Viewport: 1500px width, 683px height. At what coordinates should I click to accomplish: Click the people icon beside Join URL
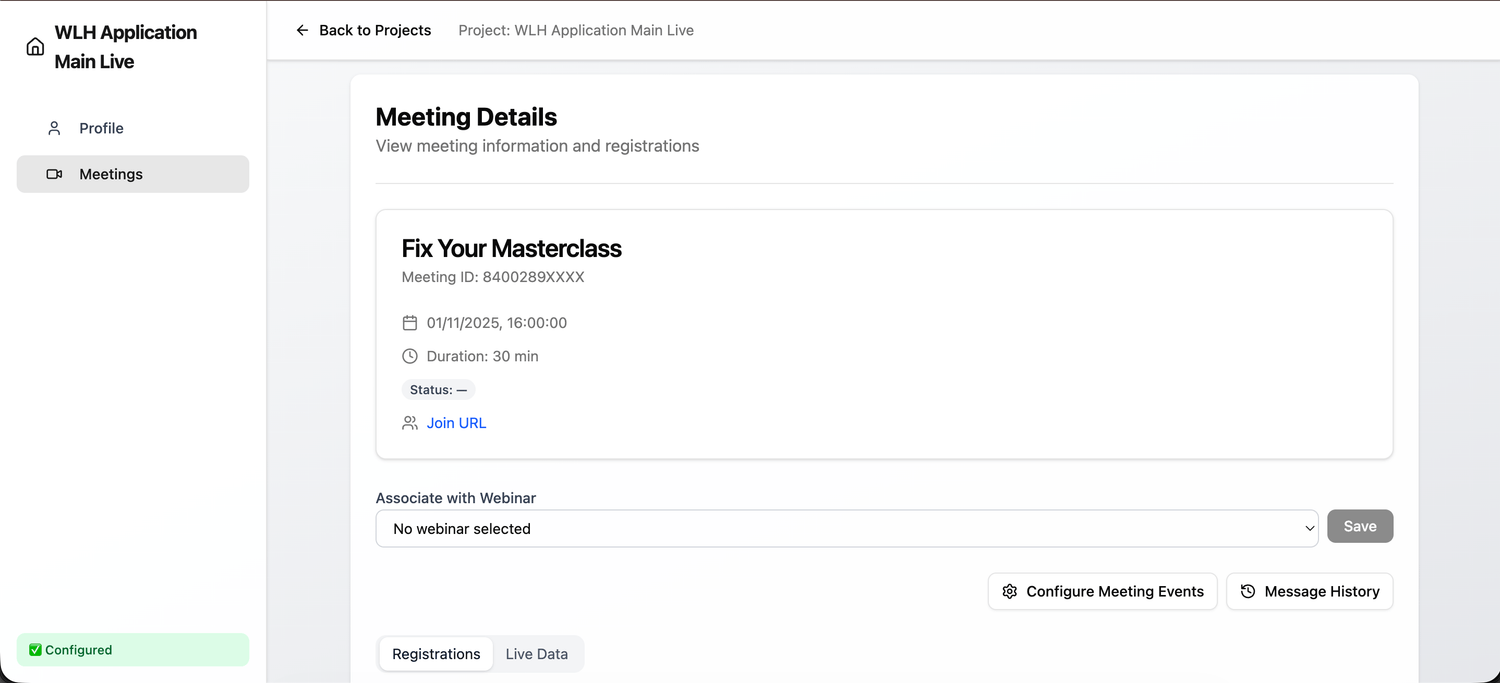409,423
